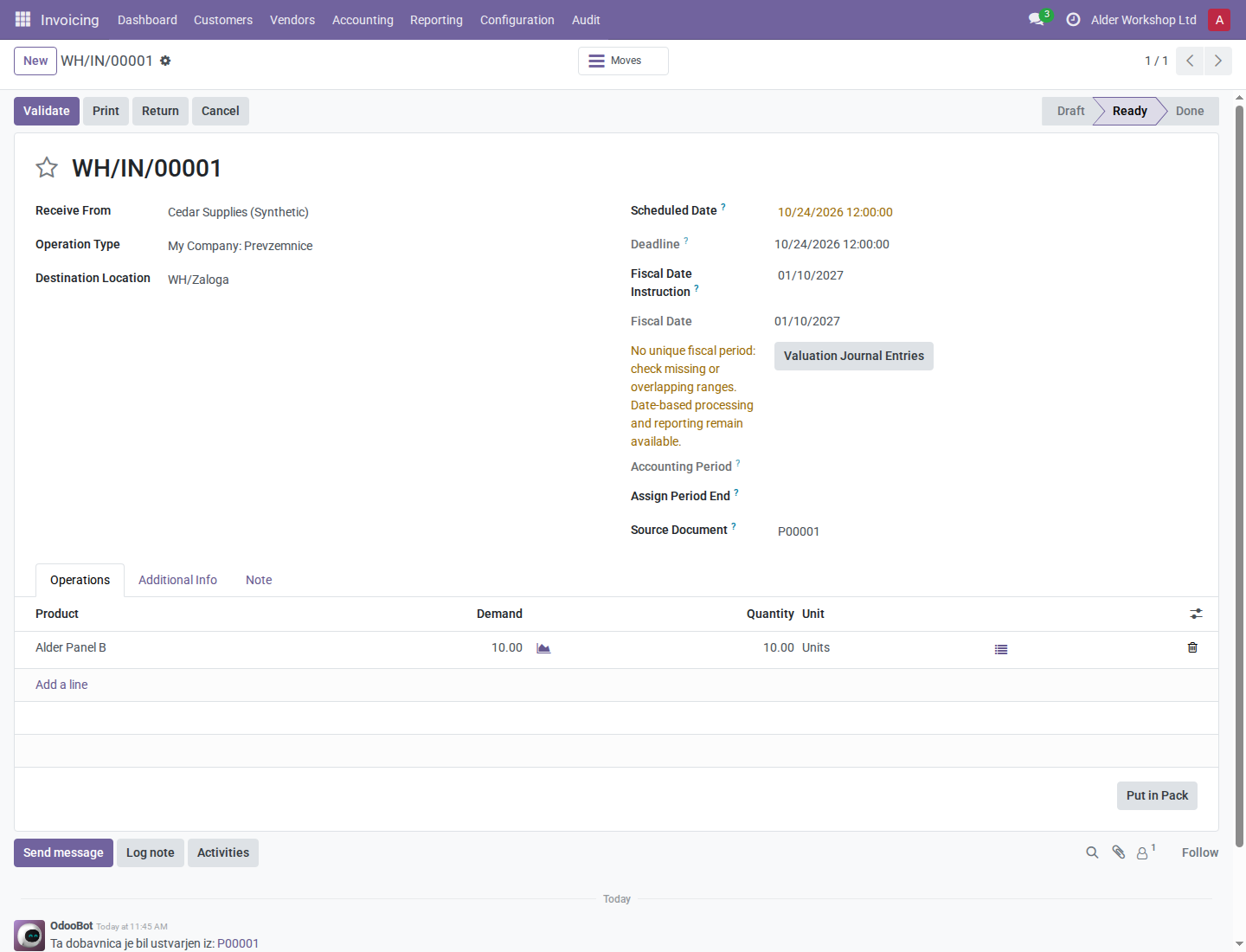Delete the Alder Panel B line
Screen dimensions: 1246x952
1192,647
